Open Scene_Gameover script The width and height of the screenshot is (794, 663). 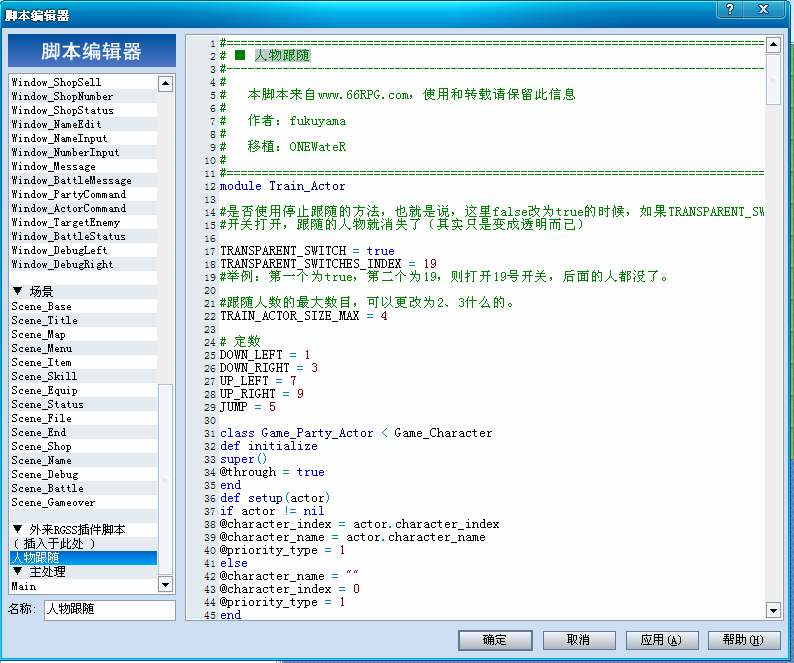pos(84,502)
